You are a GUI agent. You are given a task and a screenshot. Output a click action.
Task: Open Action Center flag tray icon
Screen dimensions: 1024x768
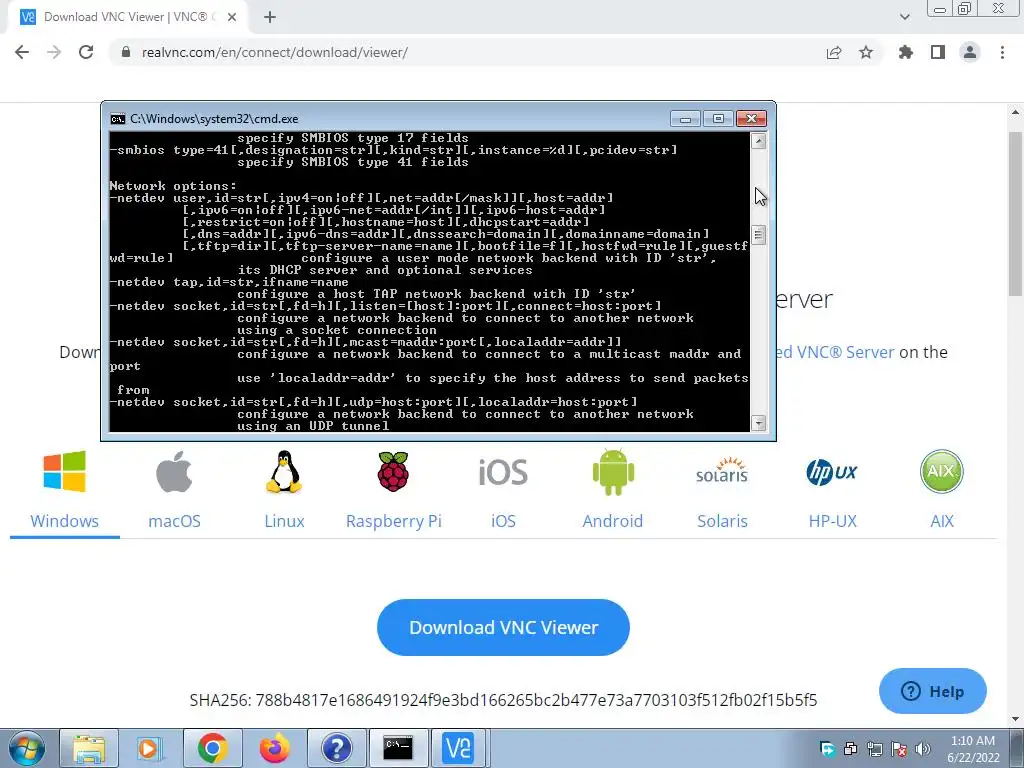pos(899,750)
